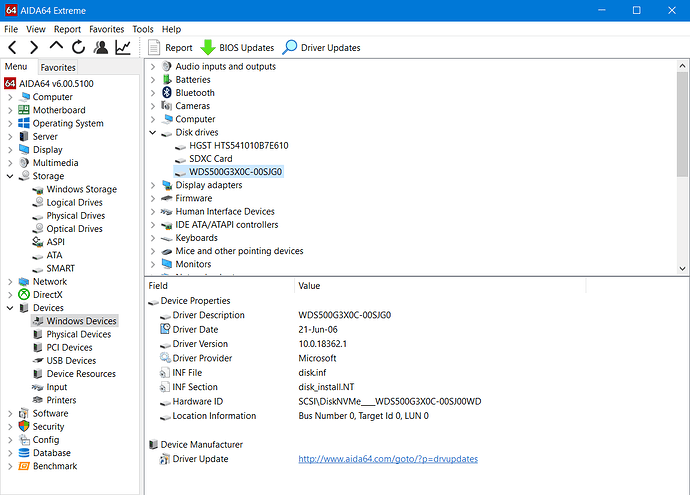The width and height of the screenshot is (690, 495).
Task: Select the DirectX icon
Action: pyautogui.click(x=24, y=295)
